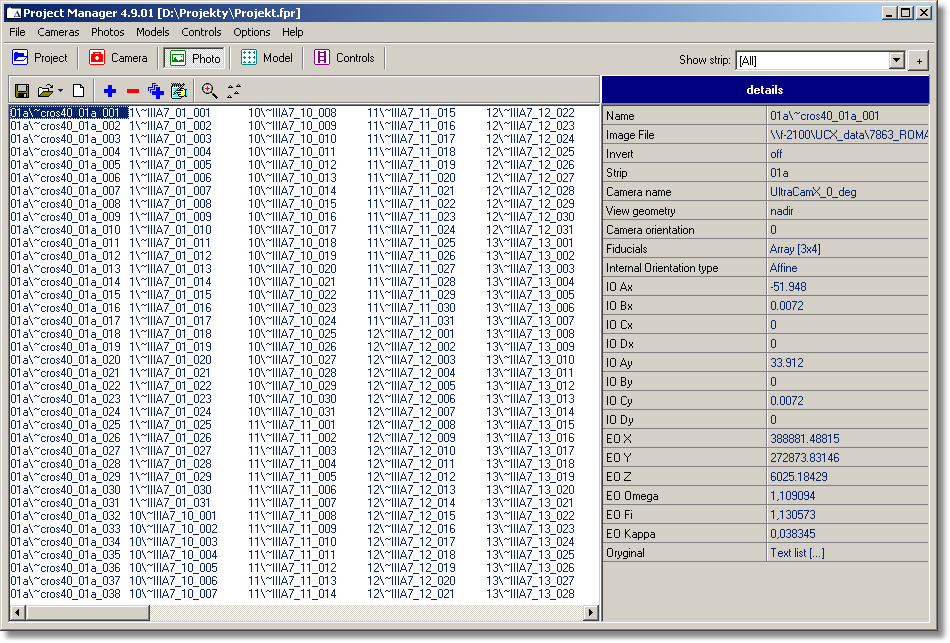The width and height of the screenshot is (950, 643).
Task: Open the Photos menu
Action: tap(107, 32)
